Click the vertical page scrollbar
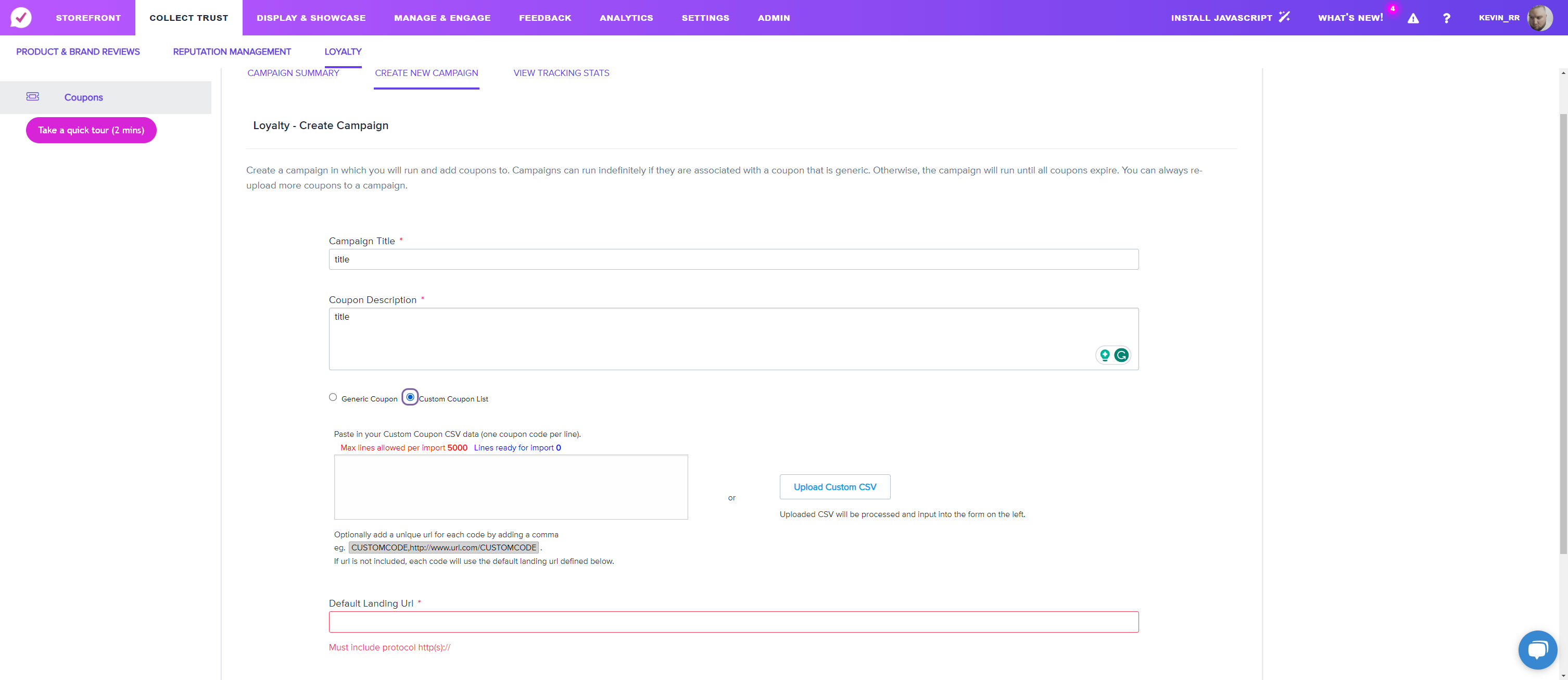 (1563, 334)
